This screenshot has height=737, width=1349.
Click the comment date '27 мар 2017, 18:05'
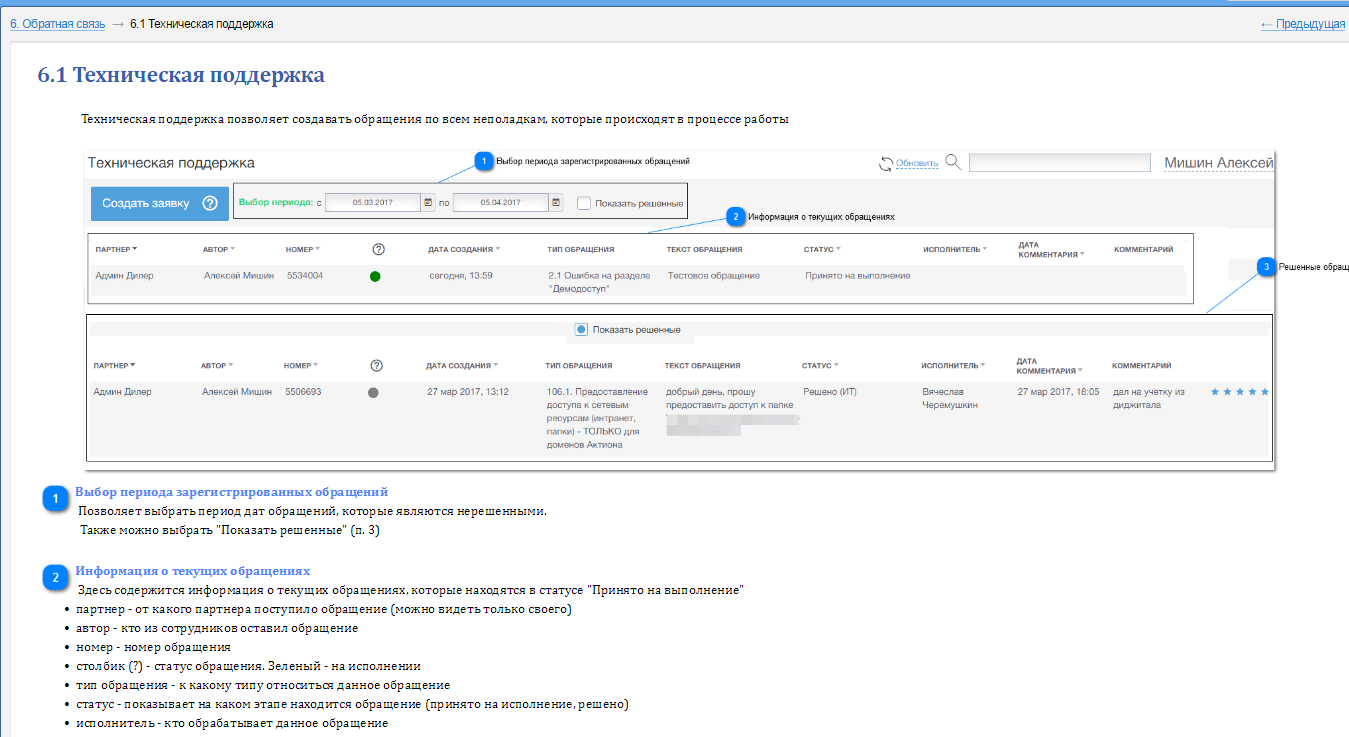(1058, 392)
